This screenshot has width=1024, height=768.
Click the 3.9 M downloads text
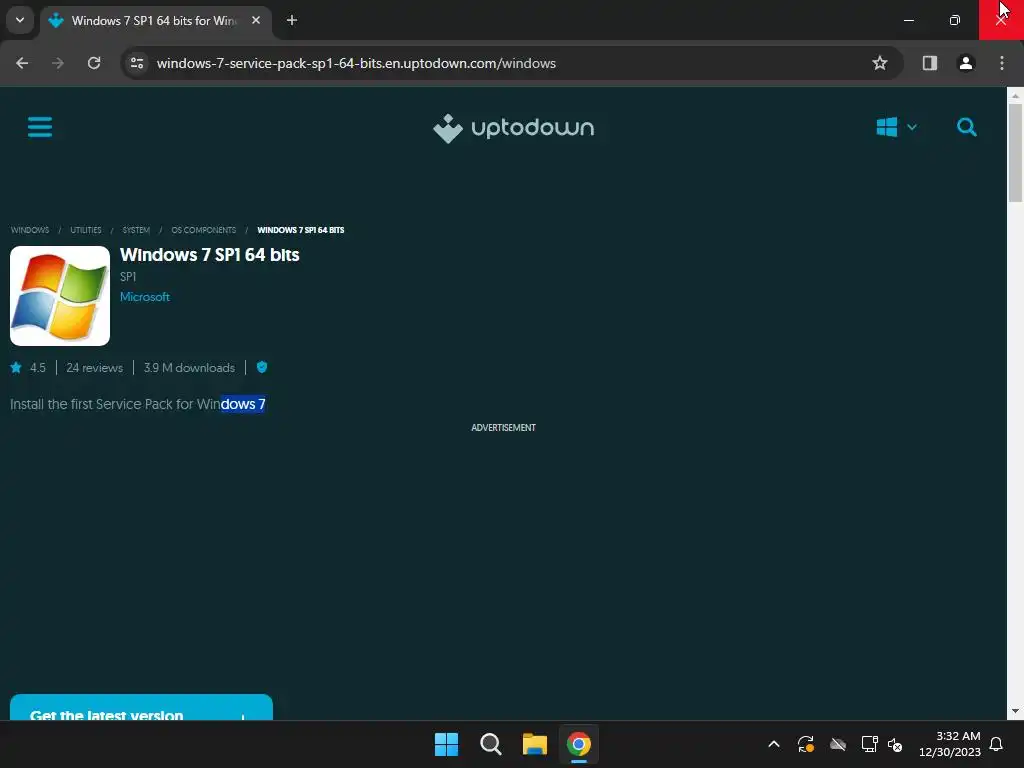pyautogui.click(x=189, y=368)
